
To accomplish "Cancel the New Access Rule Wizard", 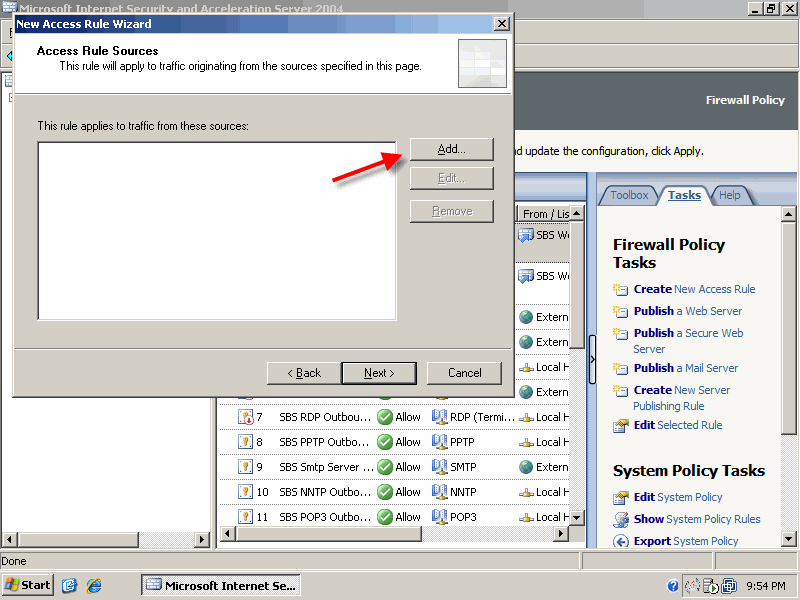I will (464, 373).
